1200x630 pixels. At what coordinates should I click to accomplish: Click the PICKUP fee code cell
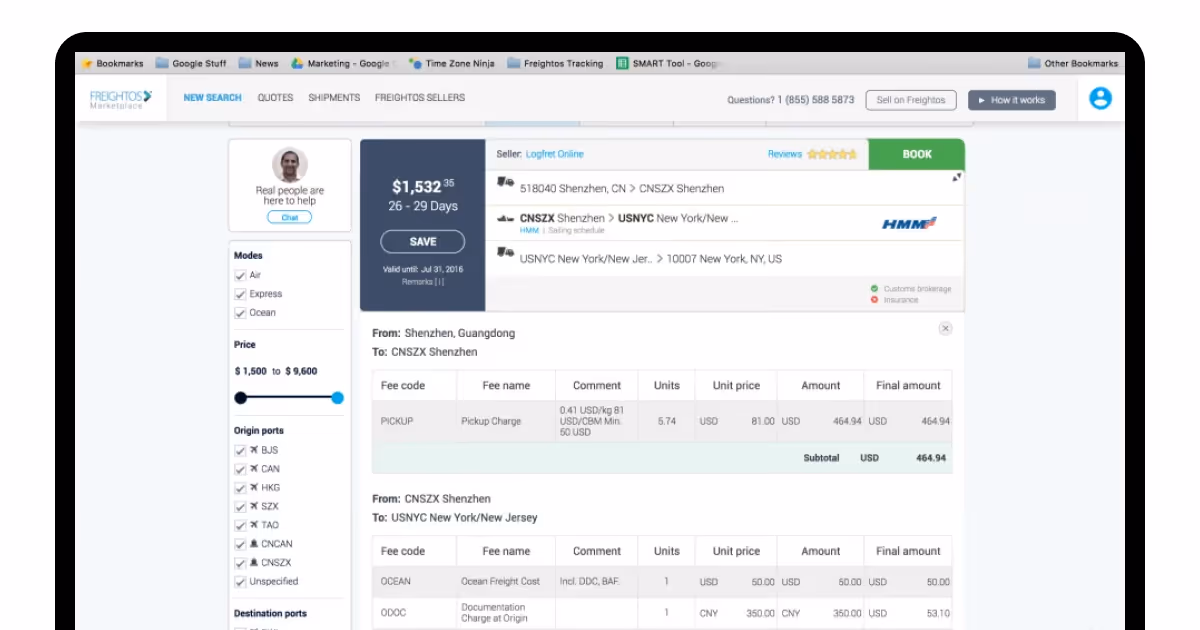(414, 421)
